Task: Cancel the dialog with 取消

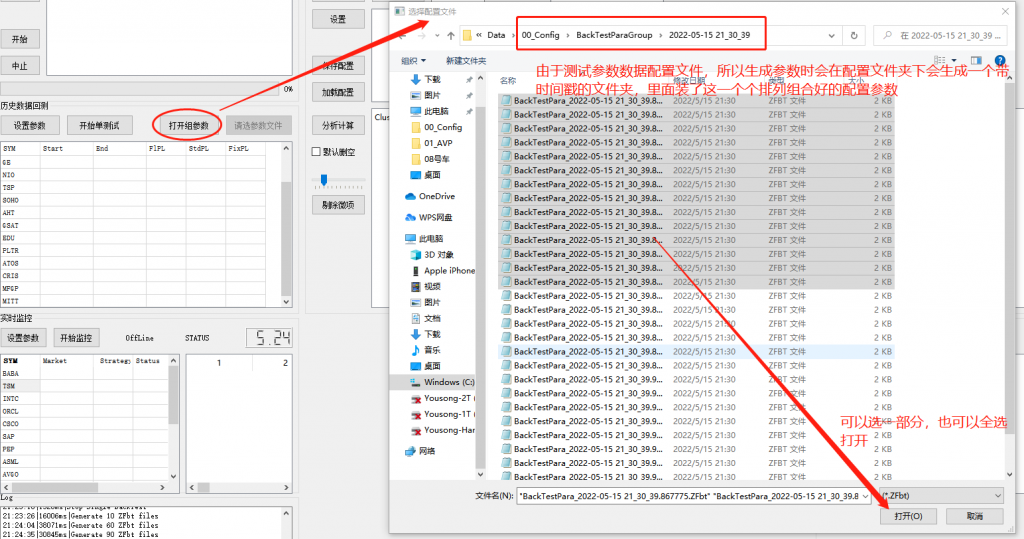Action: [x=974, y=516]
